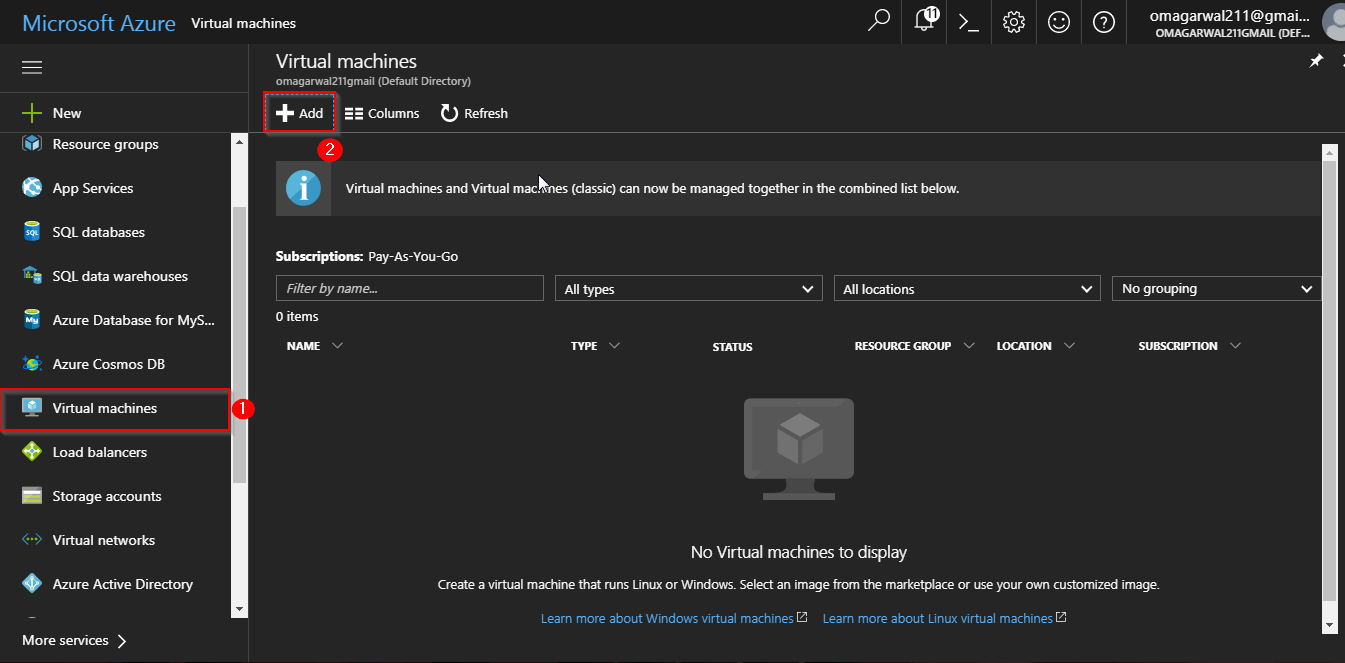Image resolution: width=1345 pixels, height=663 pixels.
Task: Open the notifications bell icon
Action: click(925, 22)
